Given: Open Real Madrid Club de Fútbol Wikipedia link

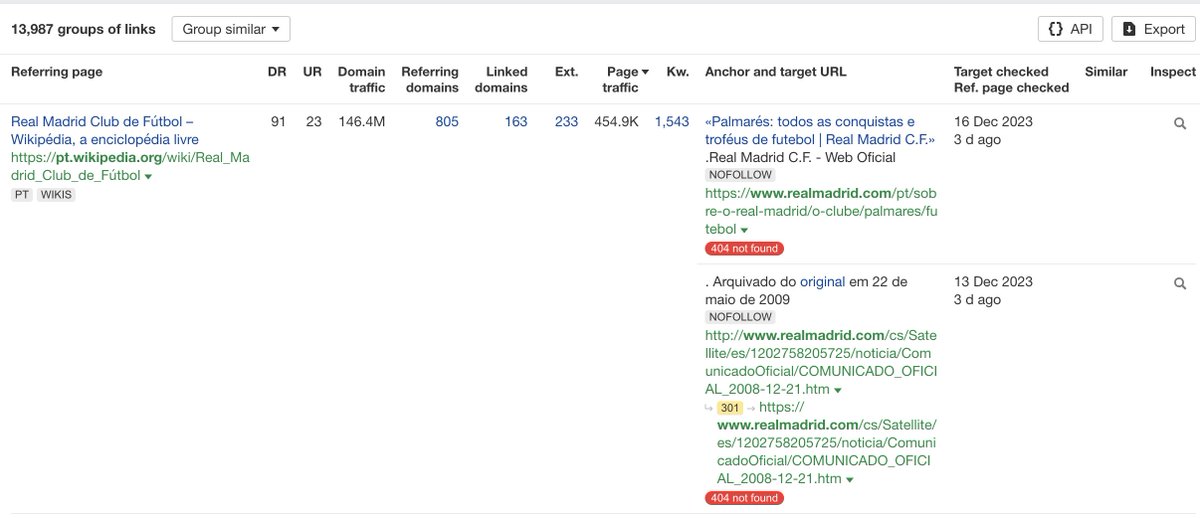Looking at the screenshot, I should [105, 130].
